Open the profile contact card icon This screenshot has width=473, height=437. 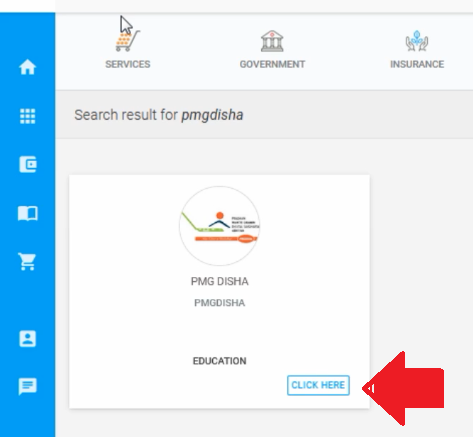(x=27, y=339)
